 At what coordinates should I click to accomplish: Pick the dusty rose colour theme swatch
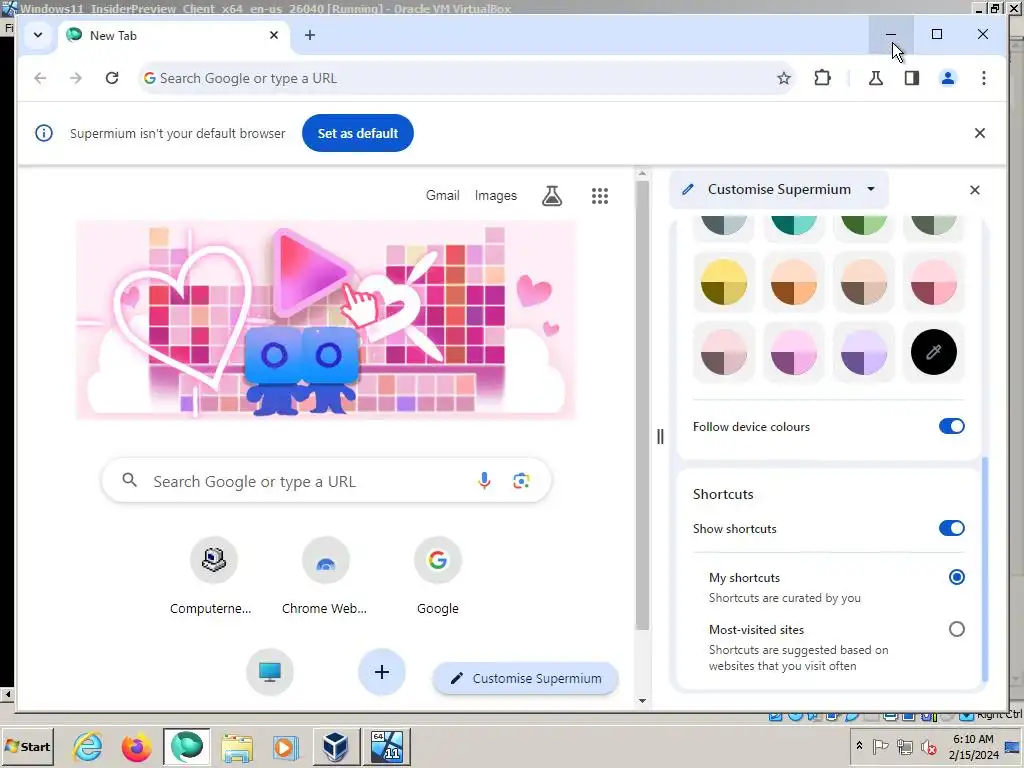(x=724, y=352)
